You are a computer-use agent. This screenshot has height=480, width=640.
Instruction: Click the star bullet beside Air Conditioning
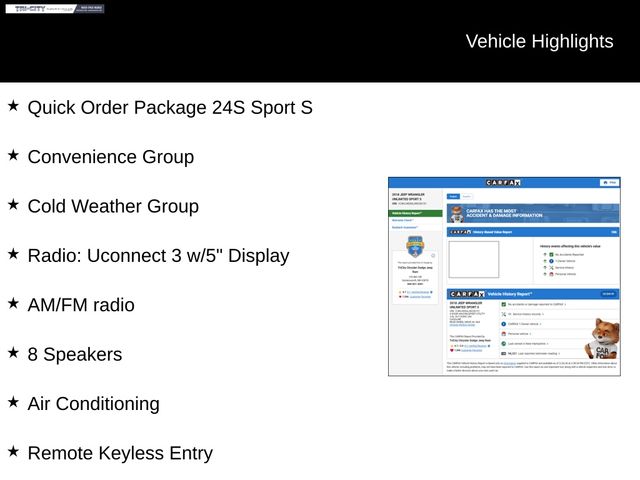pyautogui.click(x=13, y=402)
